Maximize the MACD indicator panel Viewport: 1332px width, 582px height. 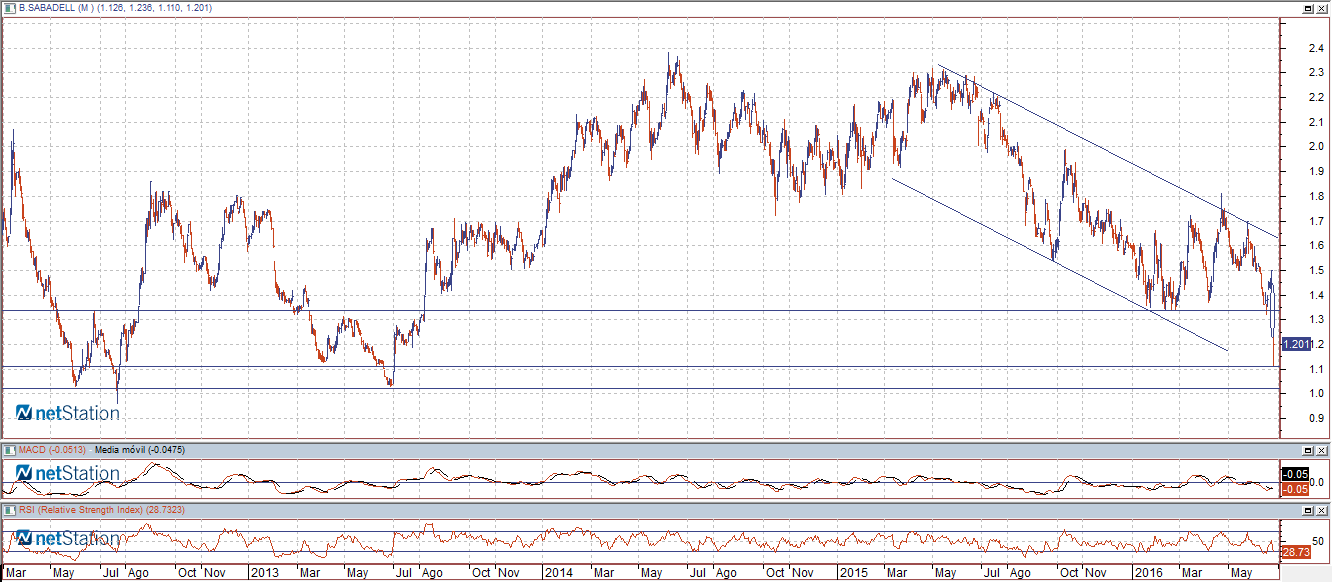(x=1308, y=450)
